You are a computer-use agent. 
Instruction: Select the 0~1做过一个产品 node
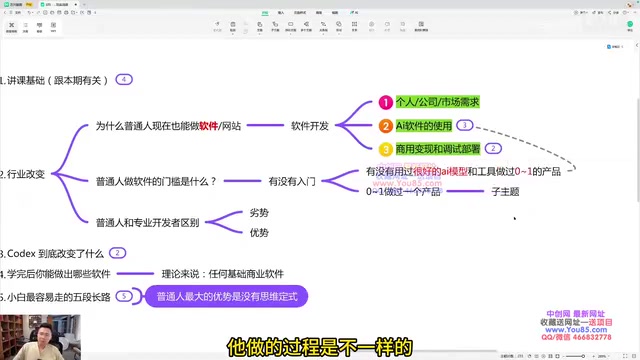tap(403, 191)
